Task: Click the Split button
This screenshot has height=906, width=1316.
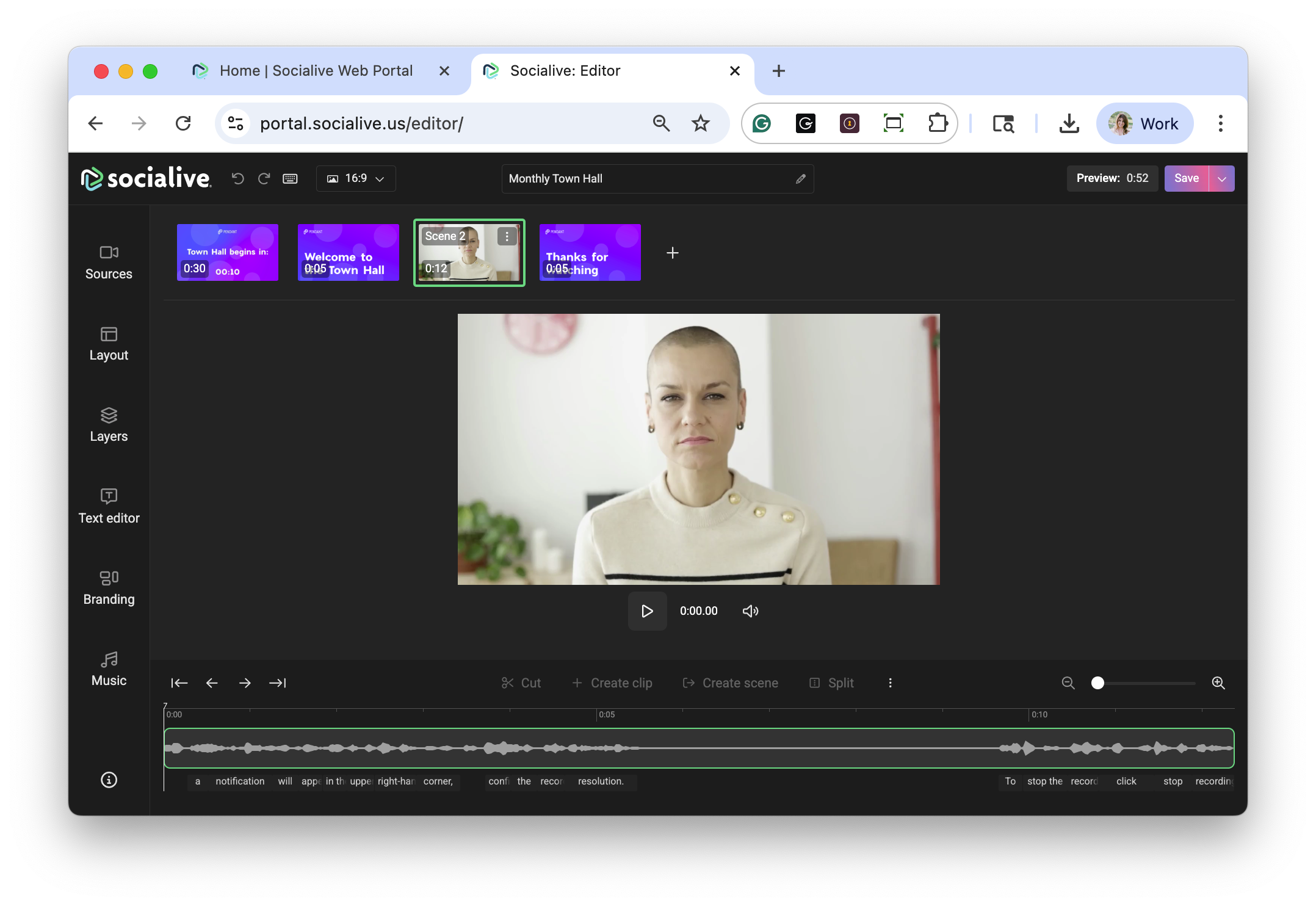Action: pos(831,683)
